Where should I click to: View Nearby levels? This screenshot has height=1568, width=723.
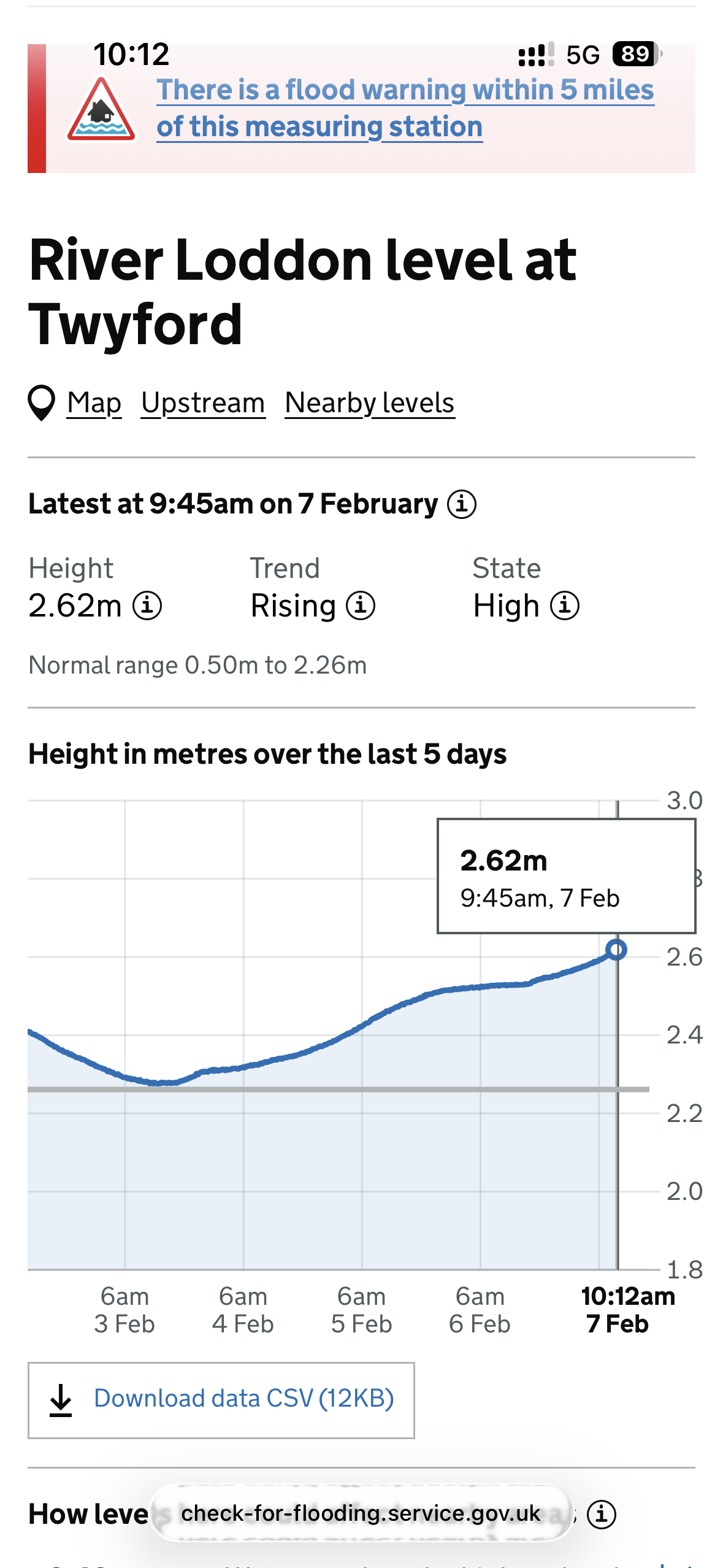(x=370, y=403)
